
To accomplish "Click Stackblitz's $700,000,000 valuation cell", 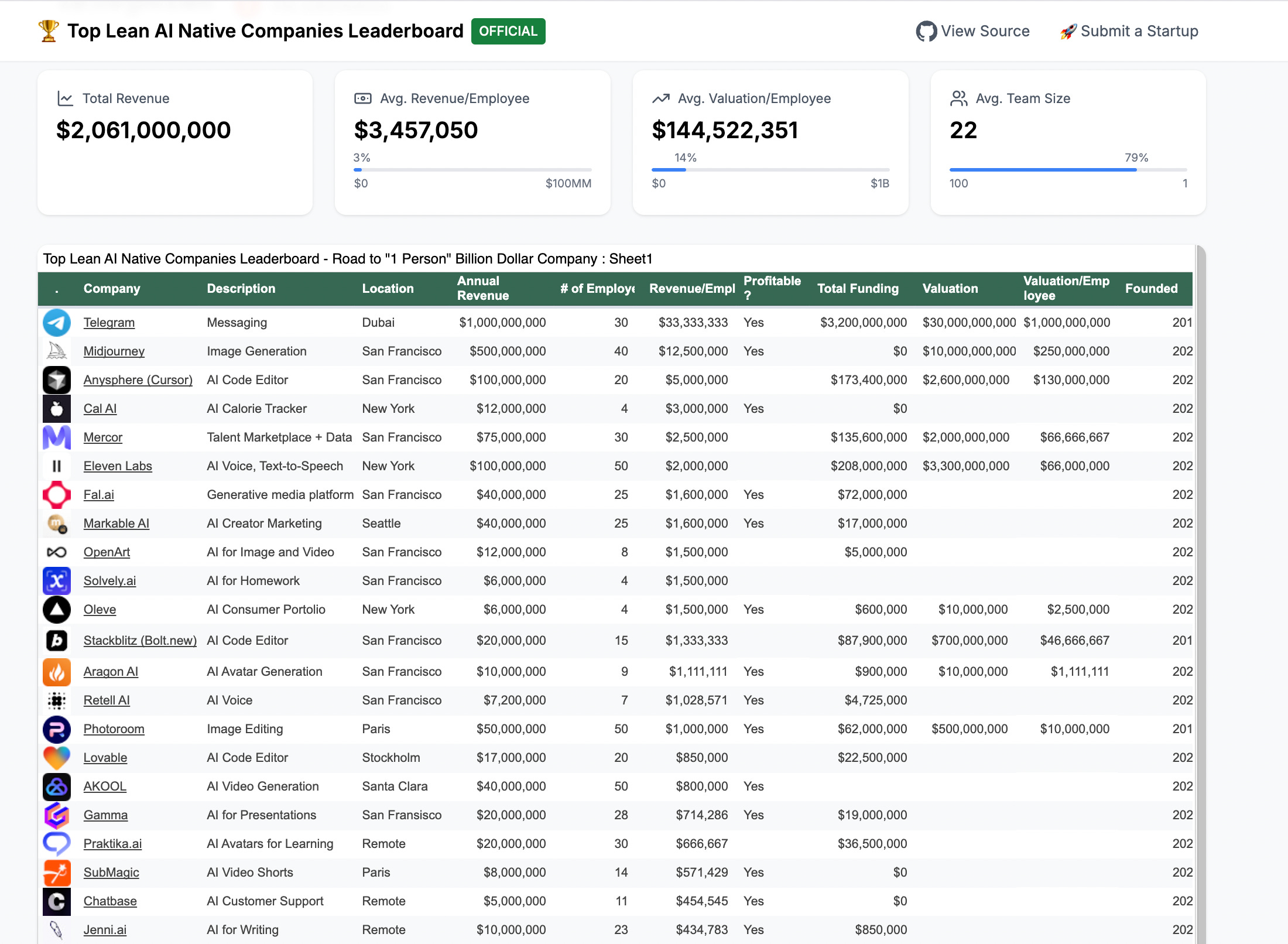I will (970, 641).
